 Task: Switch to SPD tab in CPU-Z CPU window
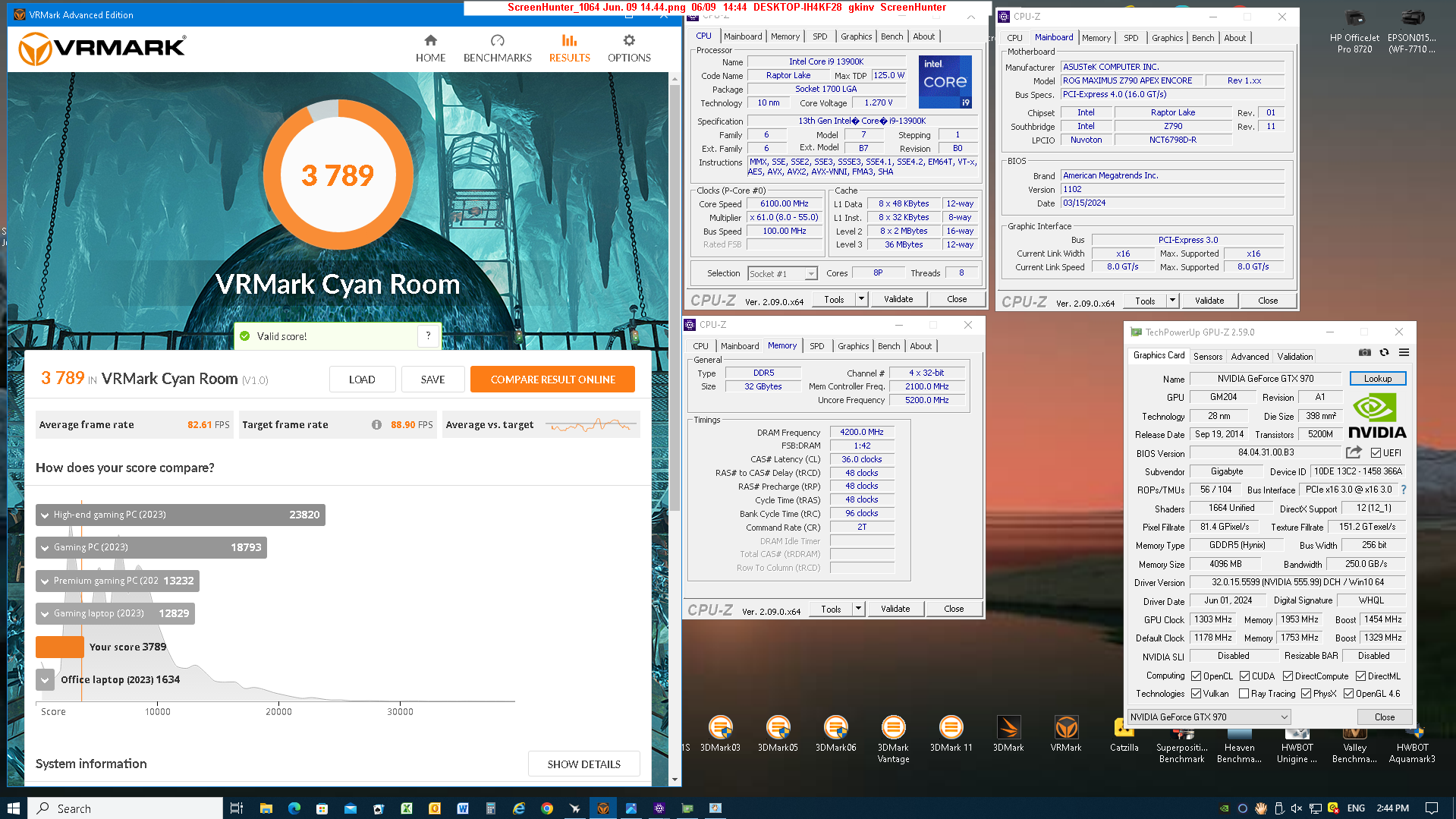[x=820, y=36]
